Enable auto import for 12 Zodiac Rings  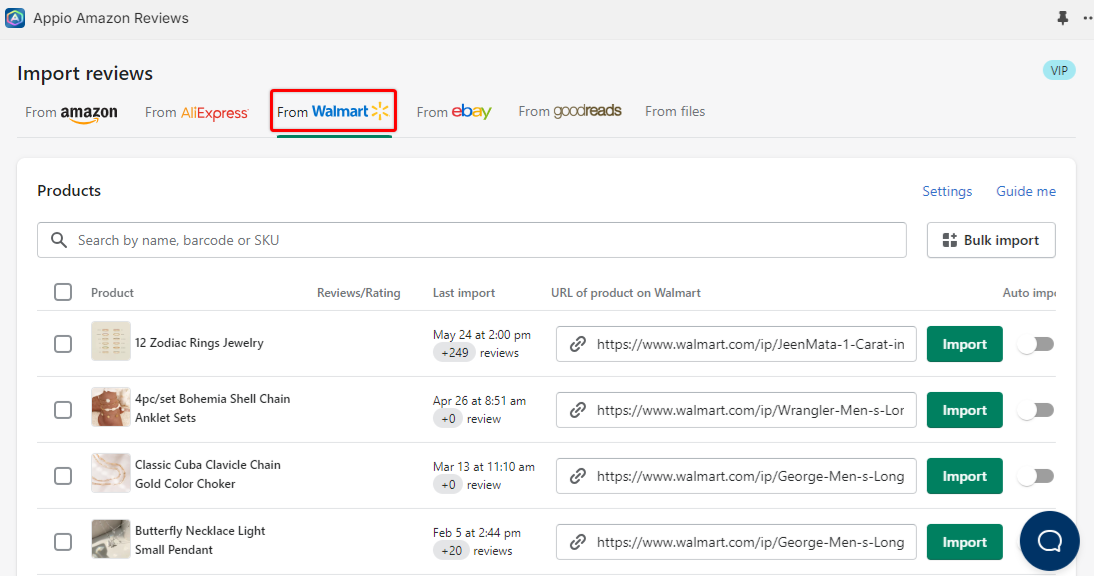1035,344
